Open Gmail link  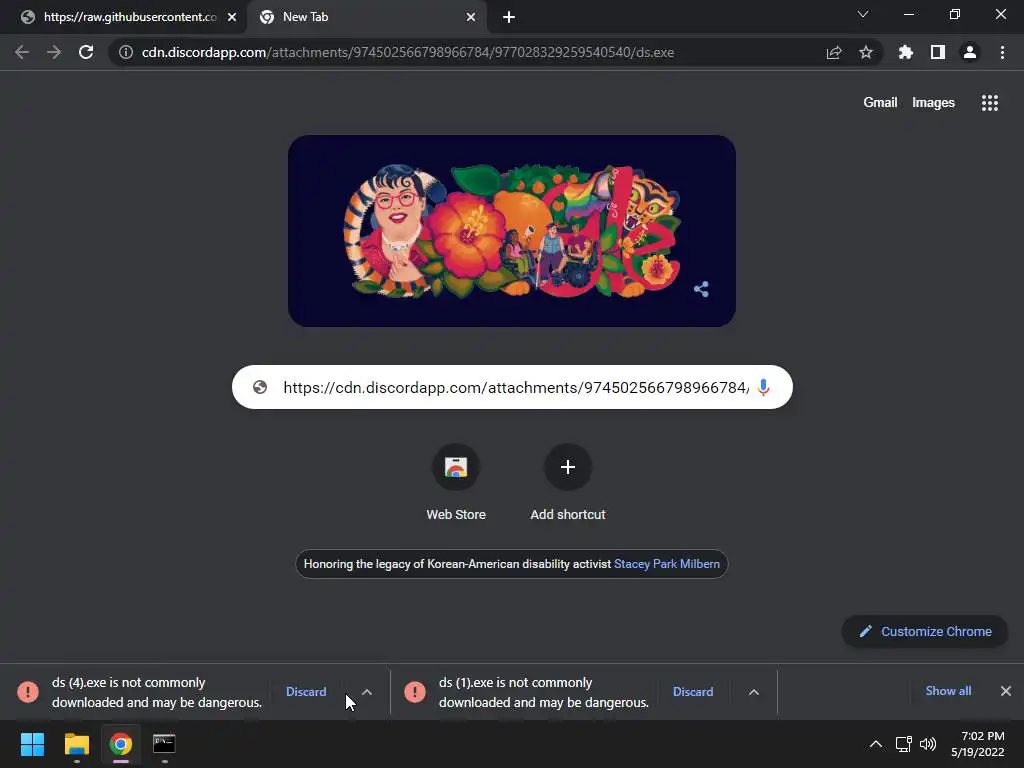[x=880, y=103]
